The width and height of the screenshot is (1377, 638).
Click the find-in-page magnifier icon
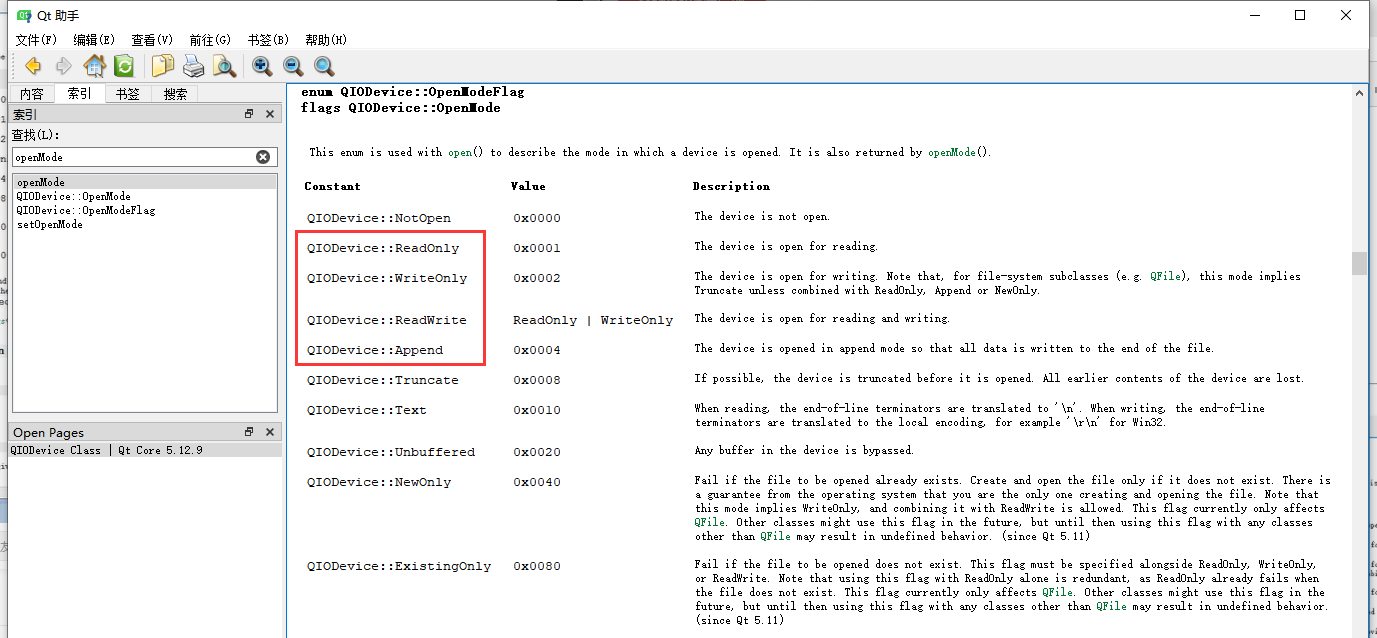[x=224, y=66]
